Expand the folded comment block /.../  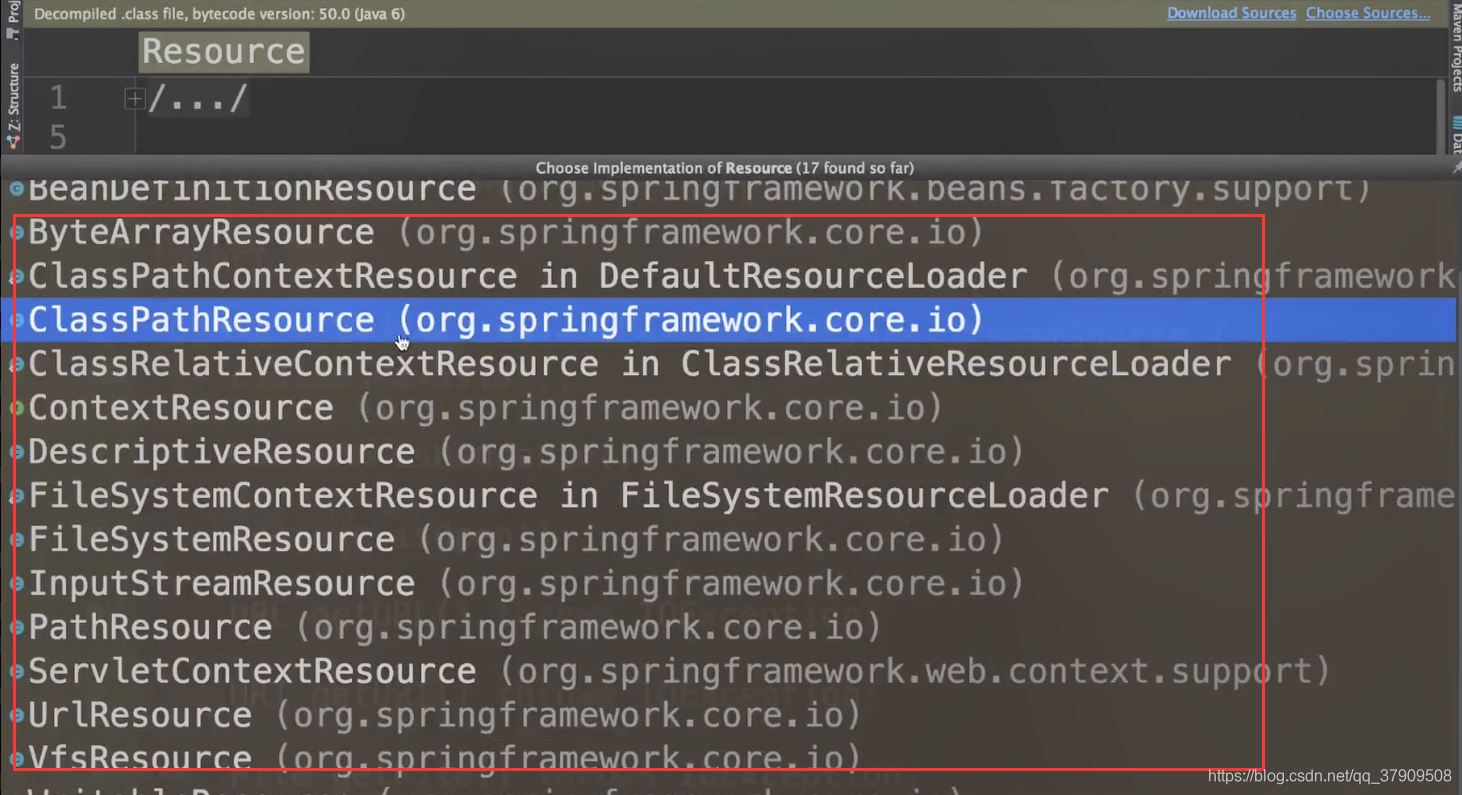(134, 99)
